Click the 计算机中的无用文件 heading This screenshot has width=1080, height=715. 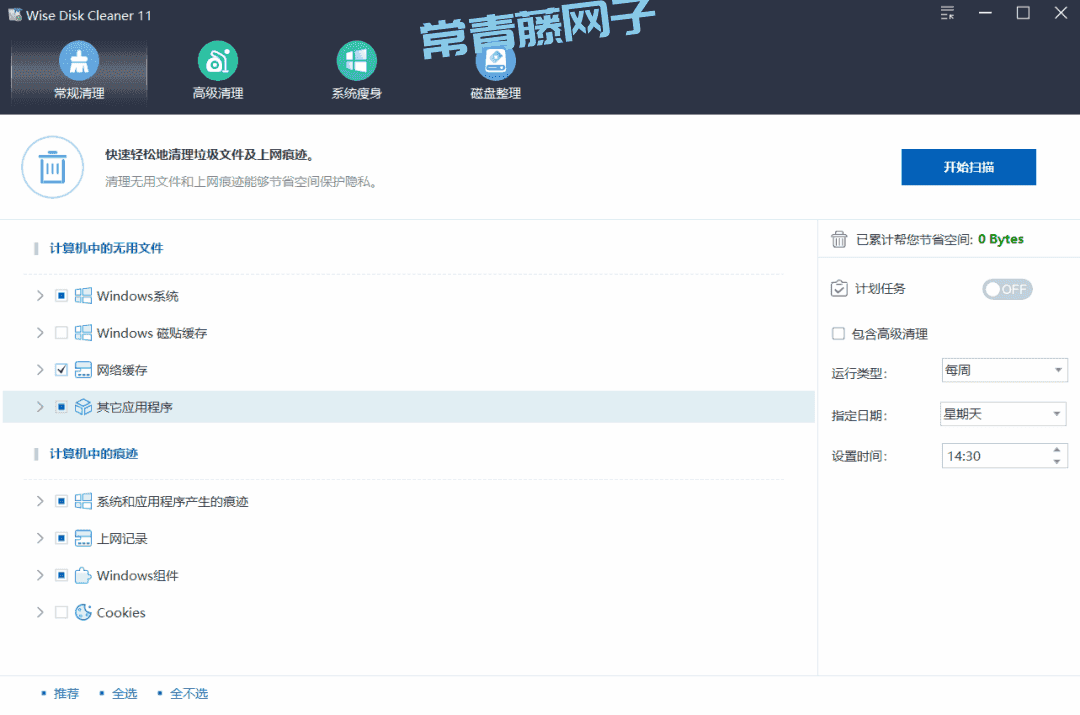[106, 248]
